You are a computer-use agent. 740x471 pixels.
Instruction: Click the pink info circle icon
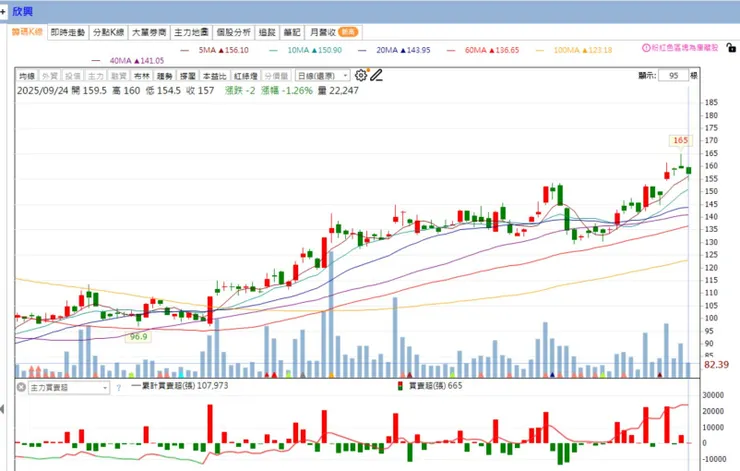click(646, 48)
